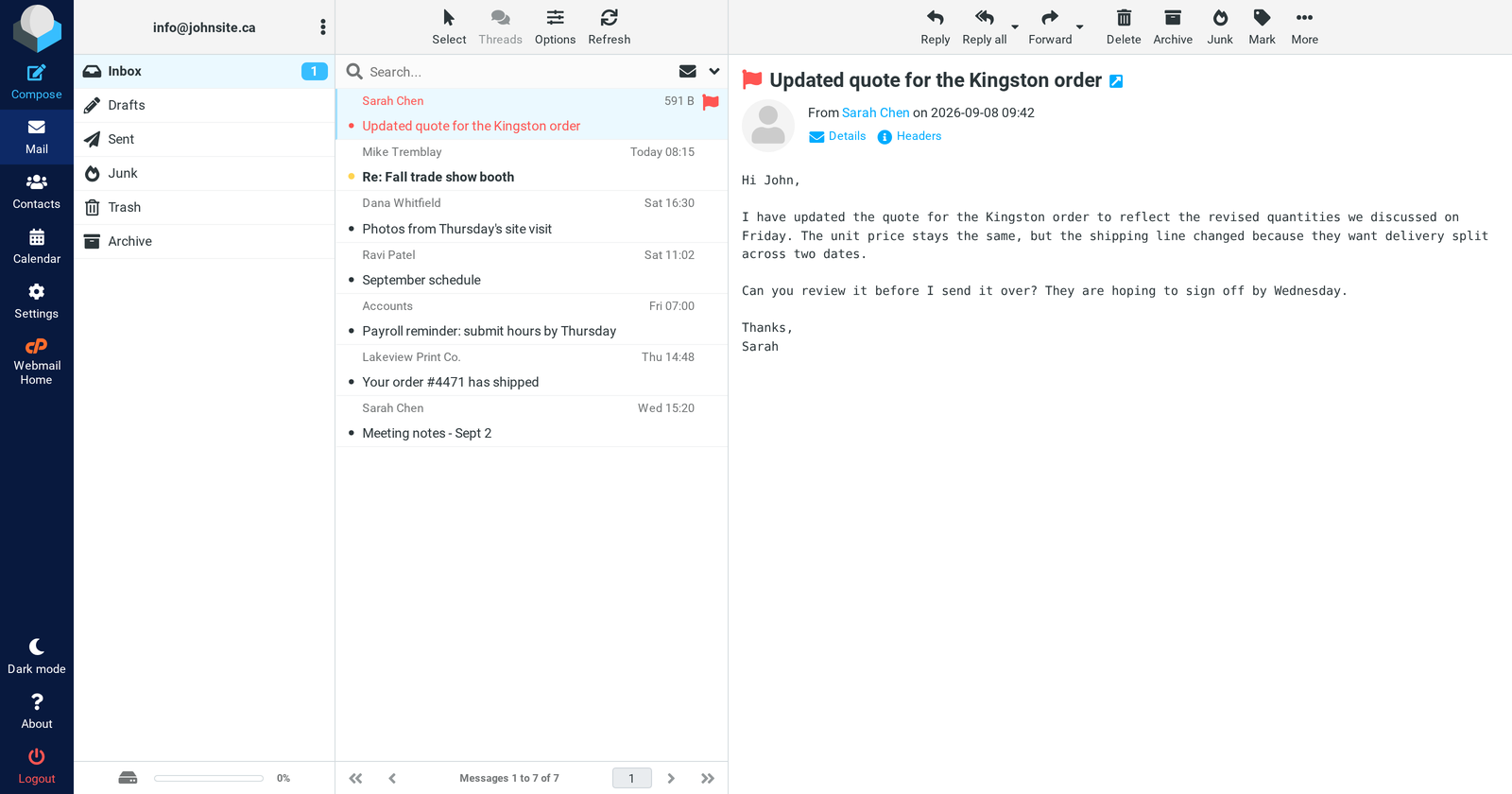The image size is (1512, 794).
Task: Toggle the unread envelope filter in search bar
Action: 688,71
